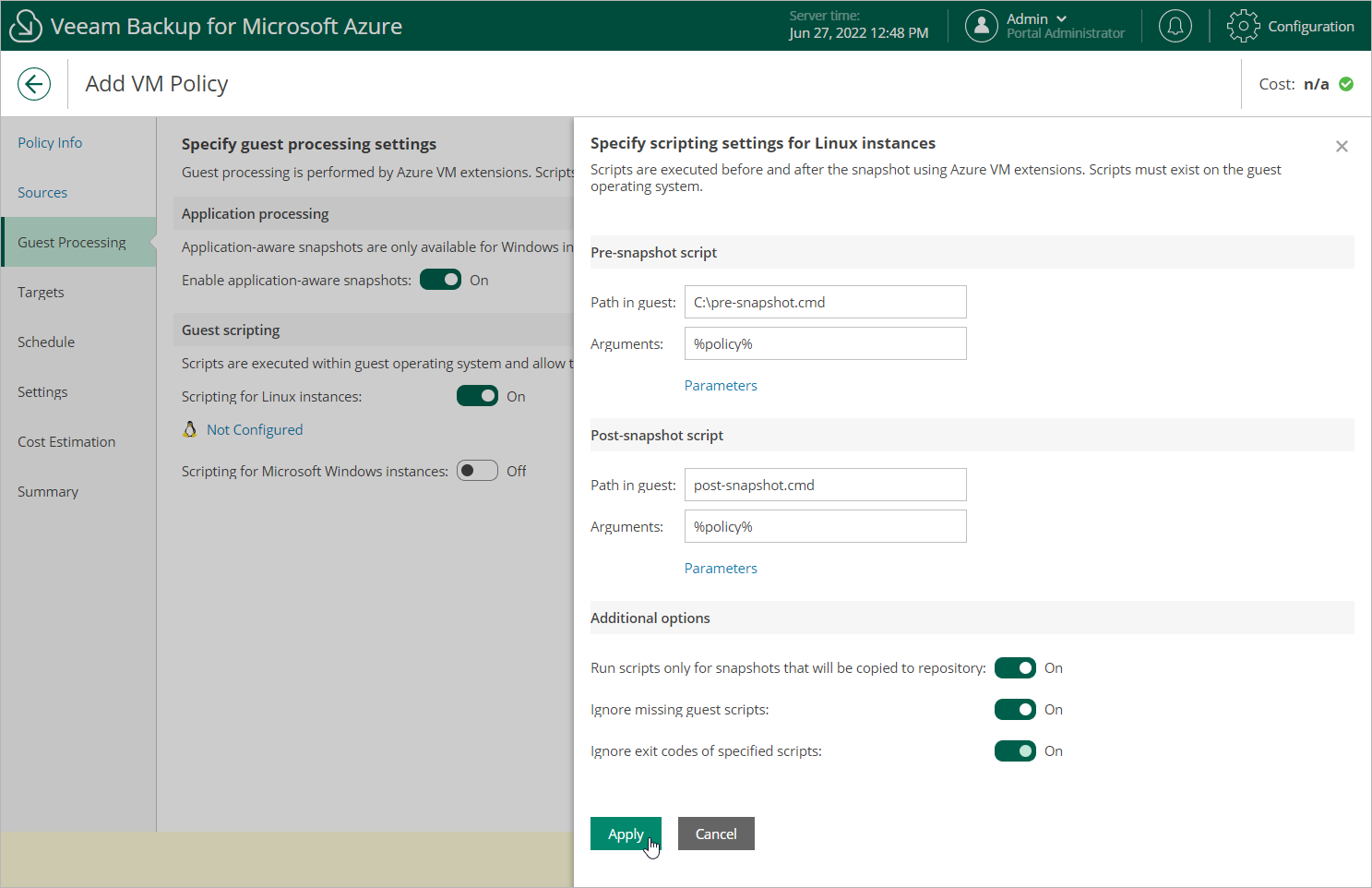The width and height of the screenshot is (1372, 888).
Task: Open Parameters link under Pre-snapshot script
Action: tap(721, 385)
